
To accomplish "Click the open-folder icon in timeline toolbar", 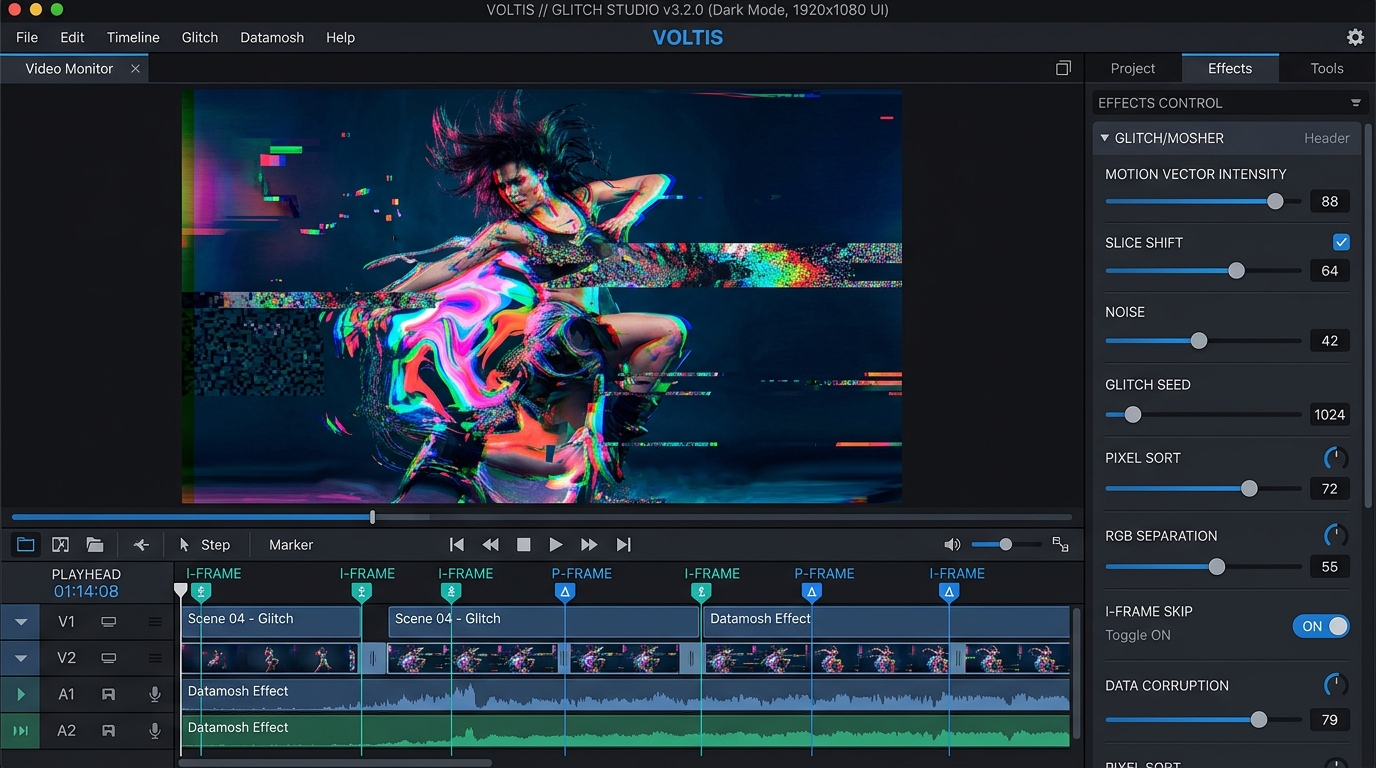I will point(95,545).
